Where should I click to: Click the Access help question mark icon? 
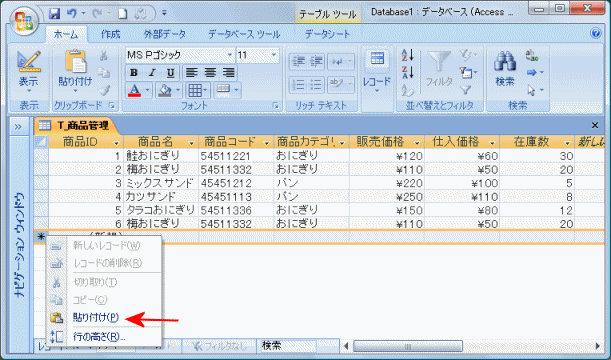(595, 33)
